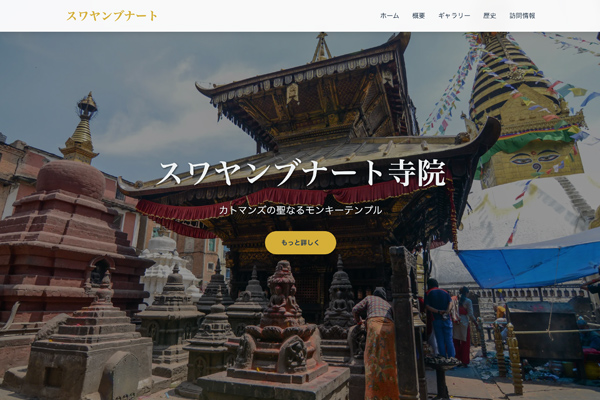Click the もっと詳しく button
Viewport: 600px width, 400px height.
point(300,243)
